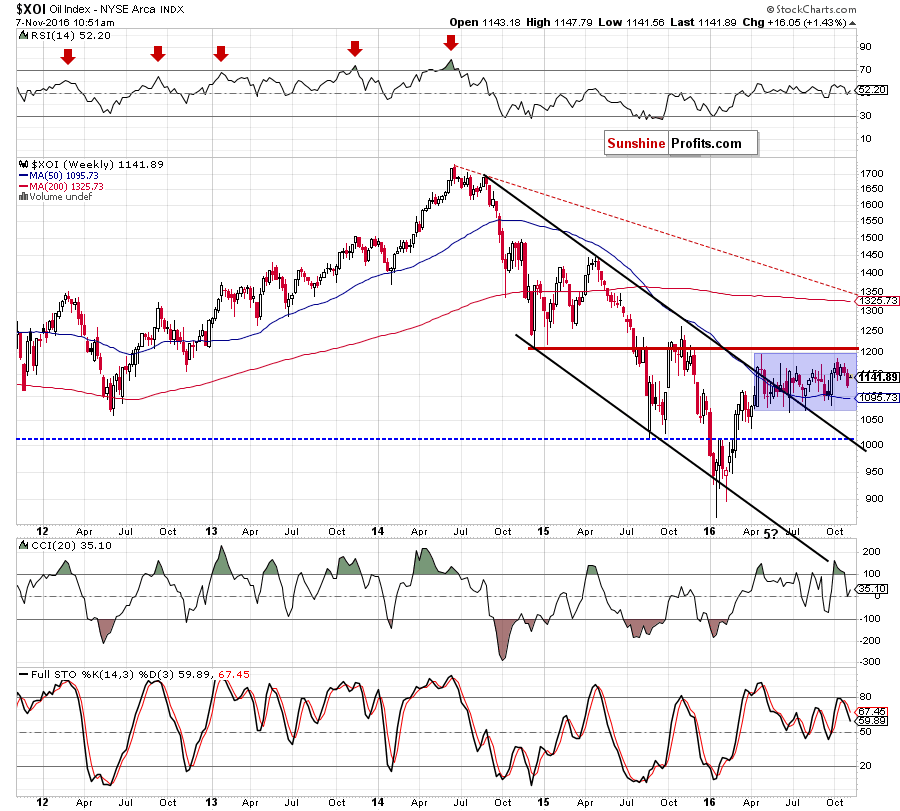The height and width of the screenshot is (811, 900).
Task: Click the MA(200) 1325.73 legend text
Action: pyautogui.click(x=66, y=187)
